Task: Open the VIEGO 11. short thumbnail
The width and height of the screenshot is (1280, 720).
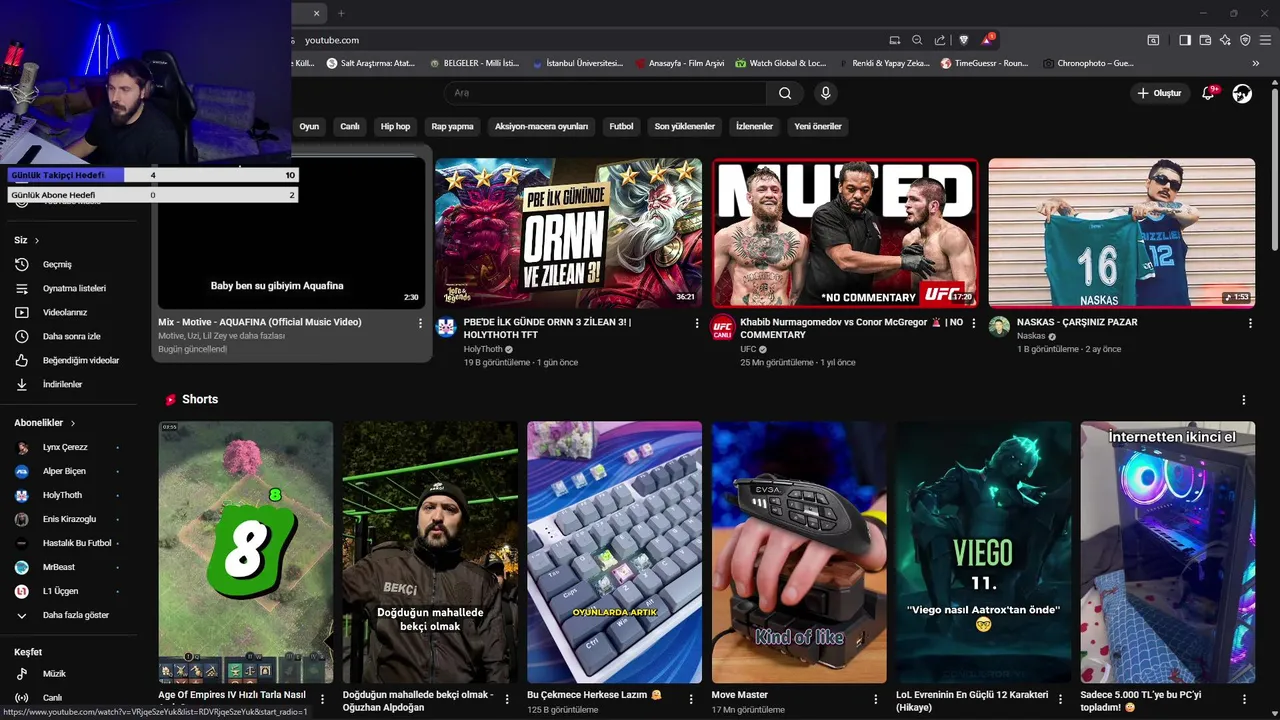Action: [x=983, y=552]
